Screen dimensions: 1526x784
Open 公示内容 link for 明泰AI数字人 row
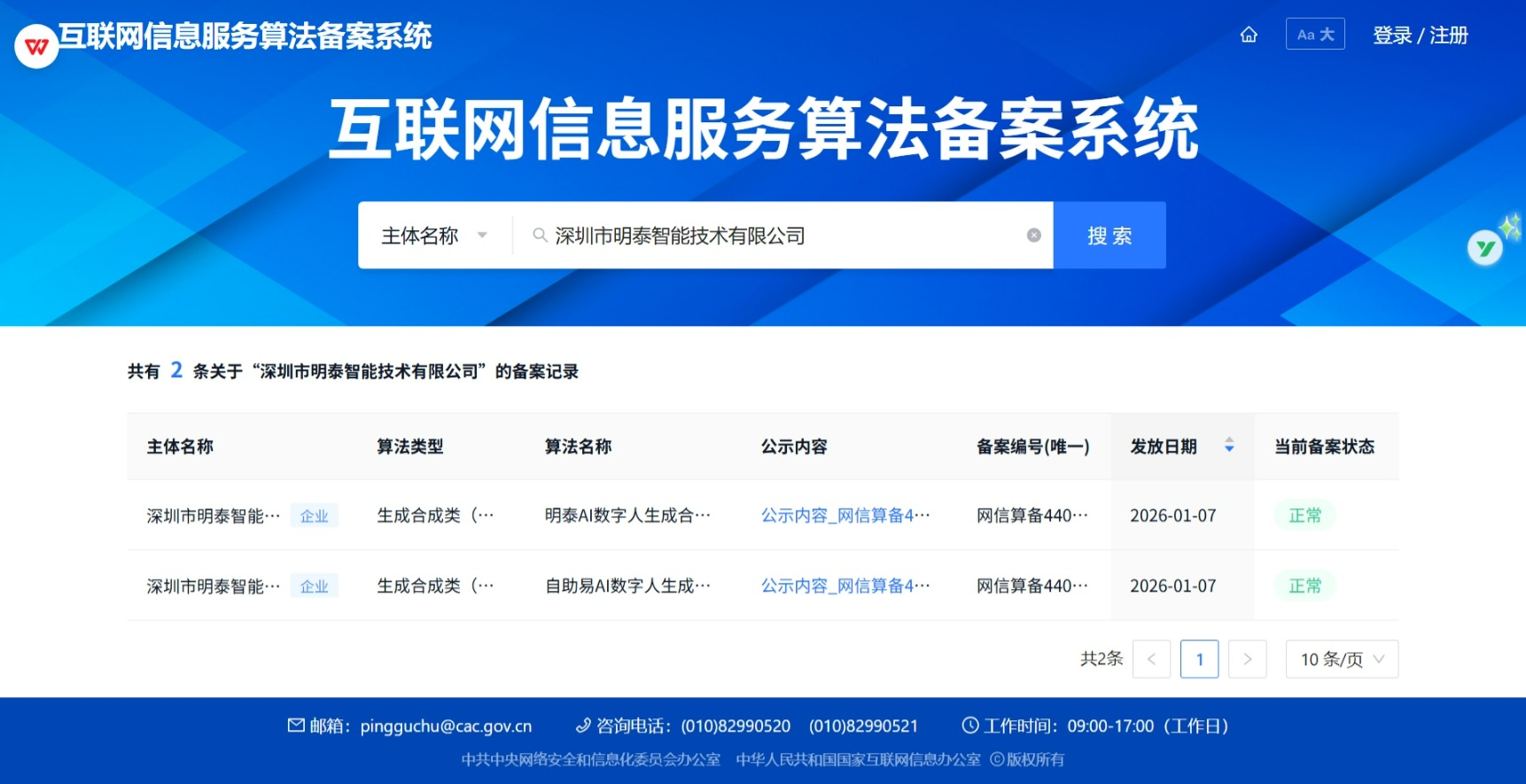pyautogui.click(x=845, y=516)
